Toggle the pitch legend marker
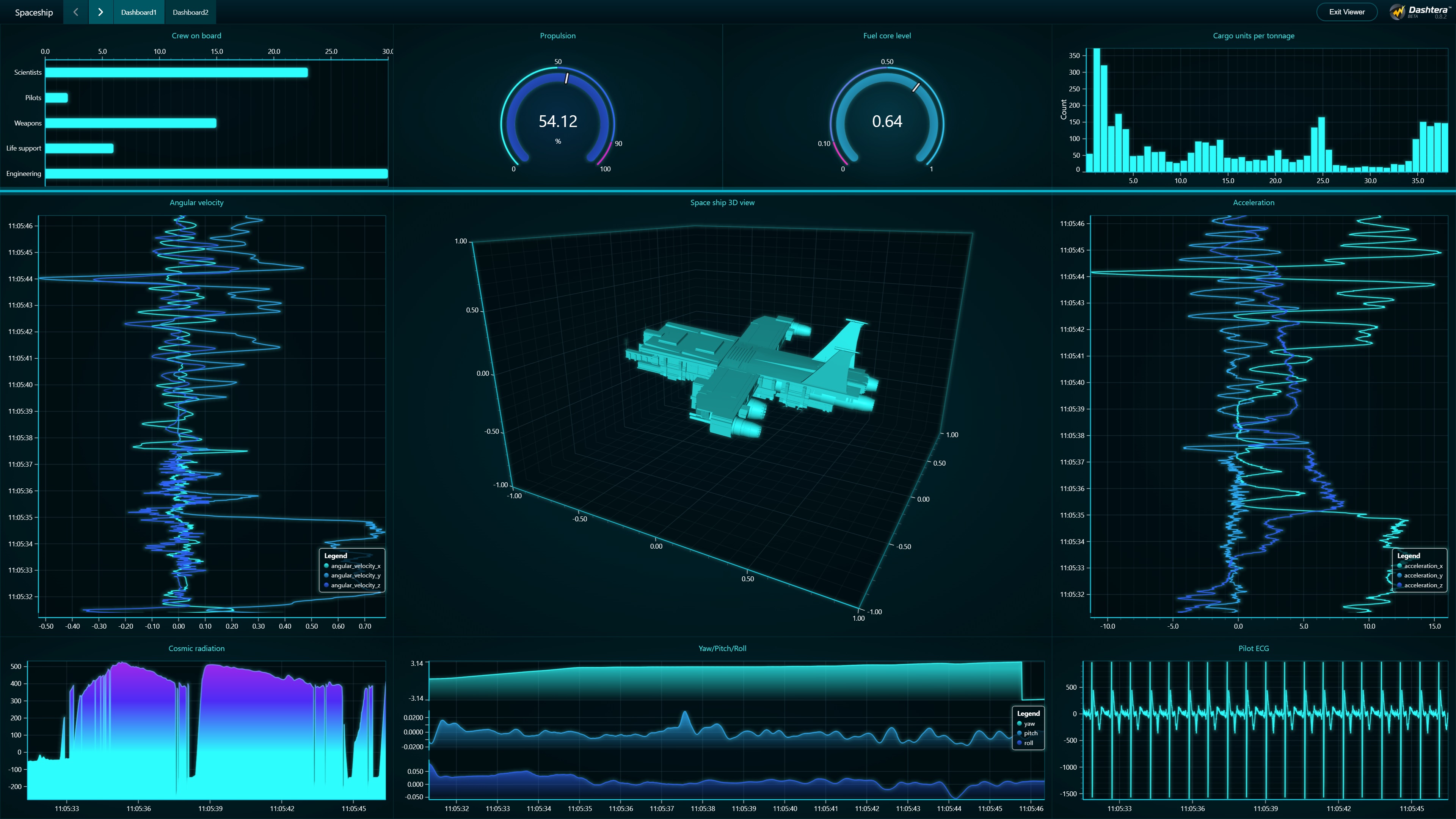1456x819 pixels. click(x=1020, y=733)
